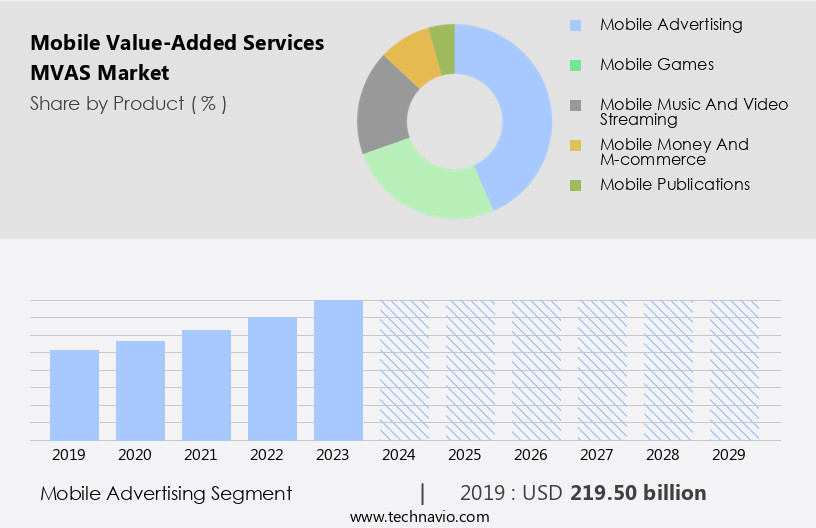Select the Mobile Games legend label

point(656,65)
